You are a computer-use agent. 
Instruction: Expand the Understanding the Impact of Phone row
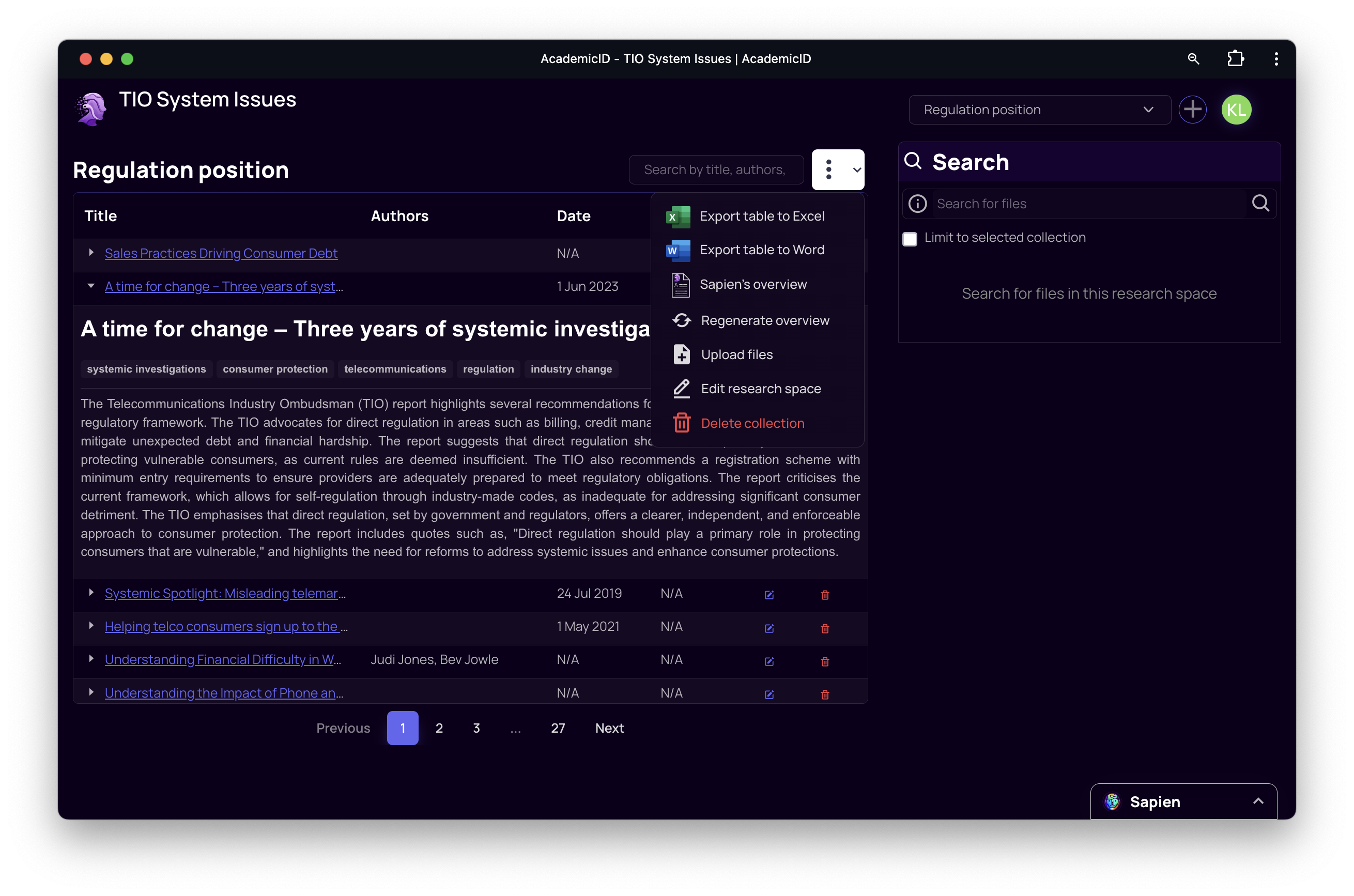(91, 692)
